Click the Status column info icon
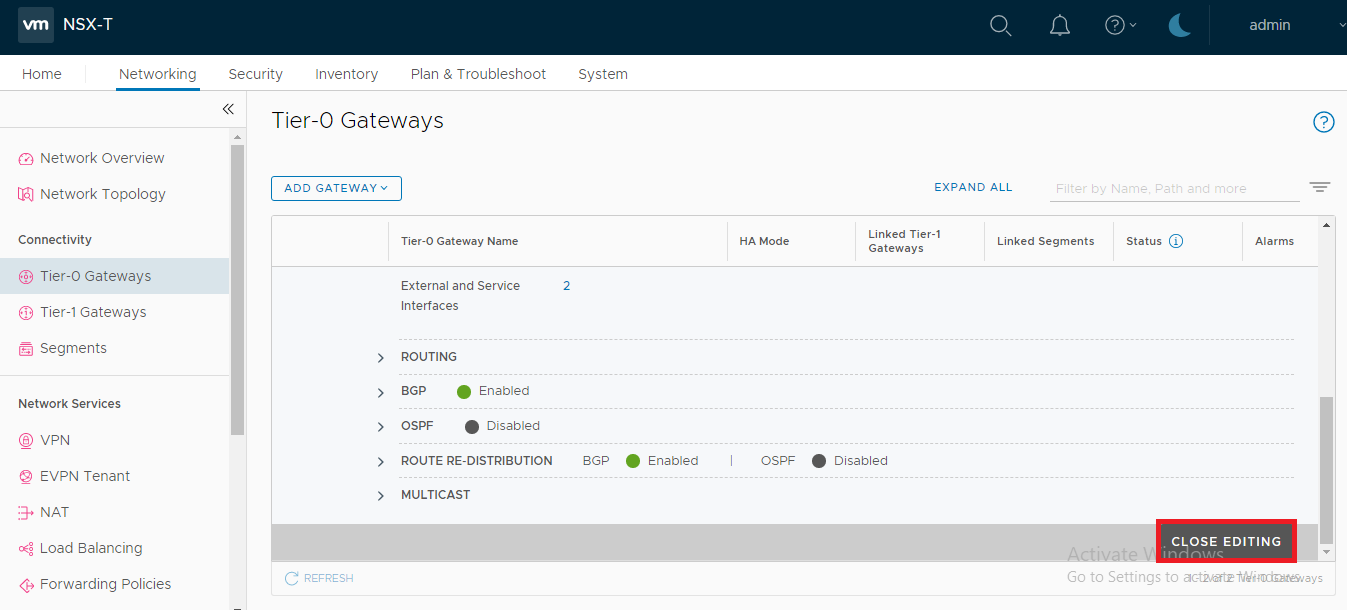 point(1176,241)
